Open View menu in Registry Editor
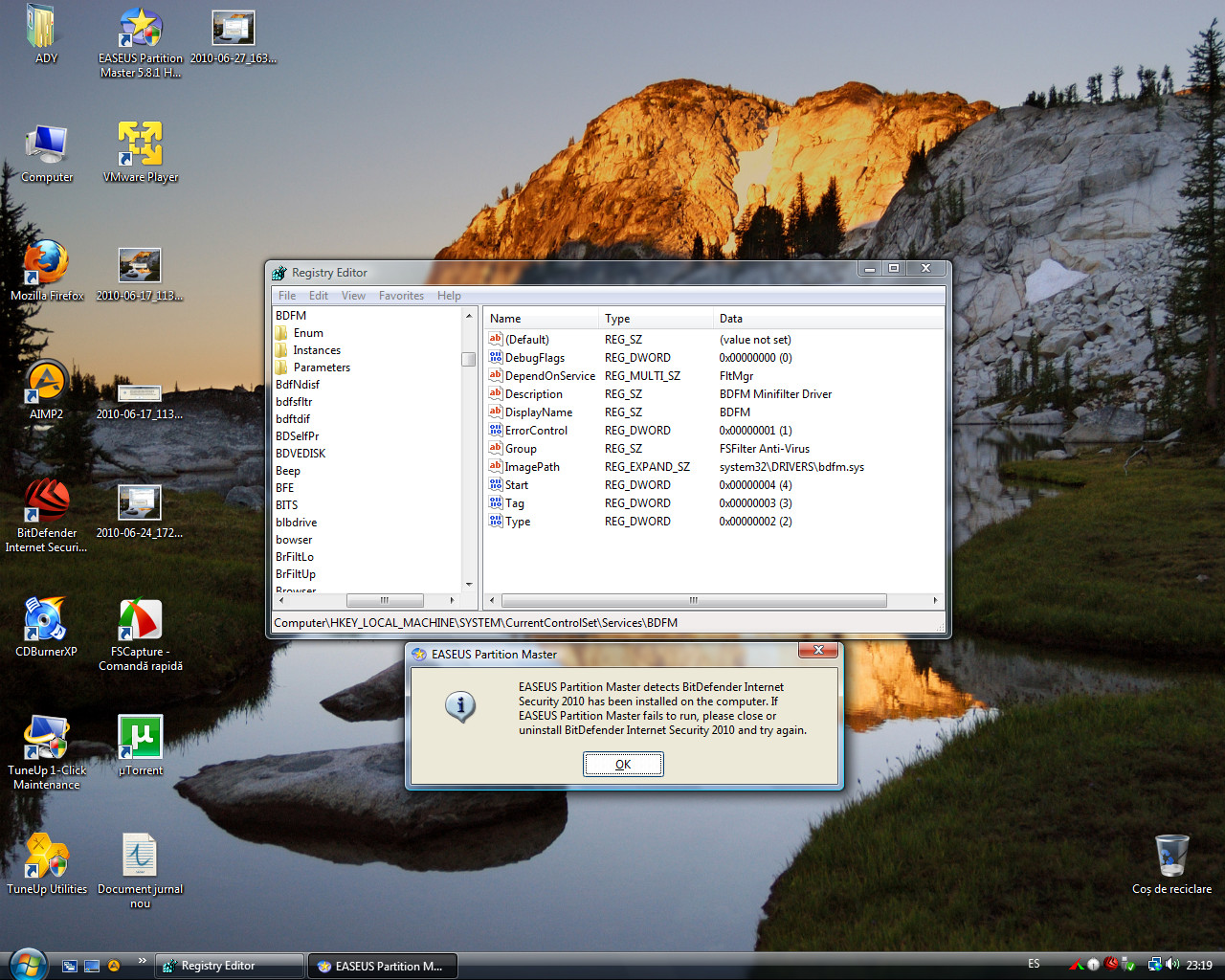Screen dimensions: 1225x980 point(353,296)
